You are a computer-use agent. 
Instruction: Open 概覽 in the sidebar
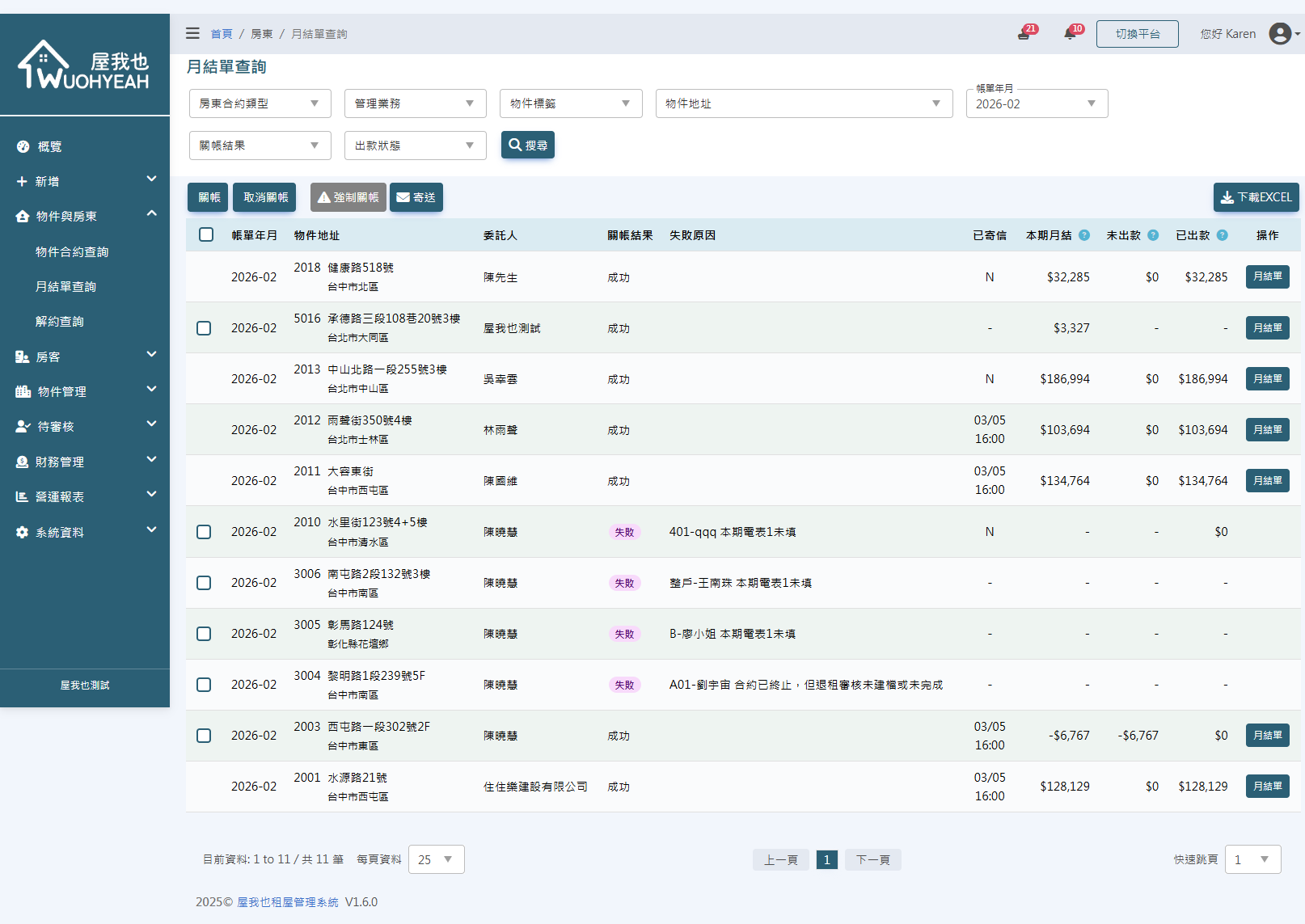(x=49, y=146)
